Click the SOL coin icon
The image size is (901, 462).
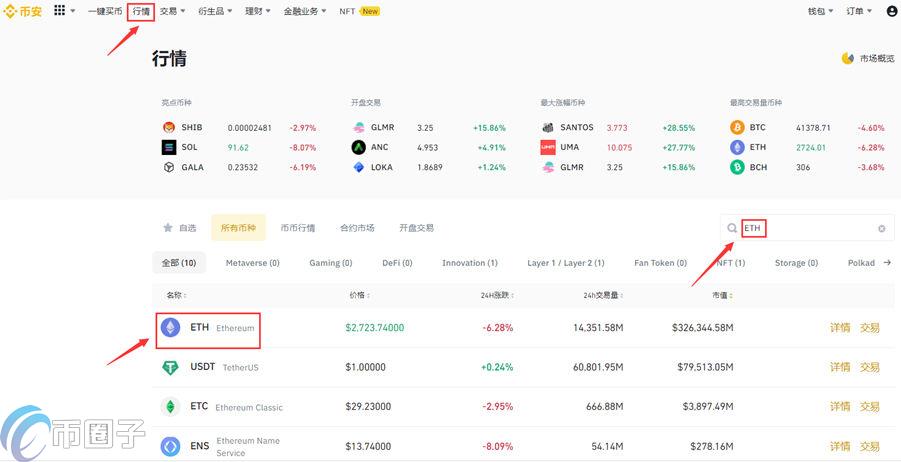point(168,147)
